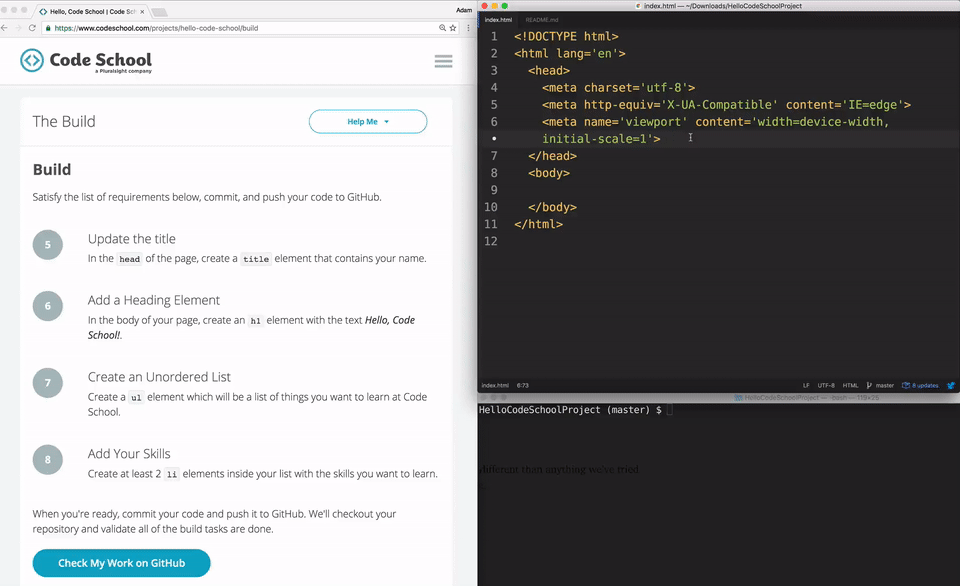Click the 'head' code word in step 5
This screenshot has width=960, height=586.
[x=129, y=259]
